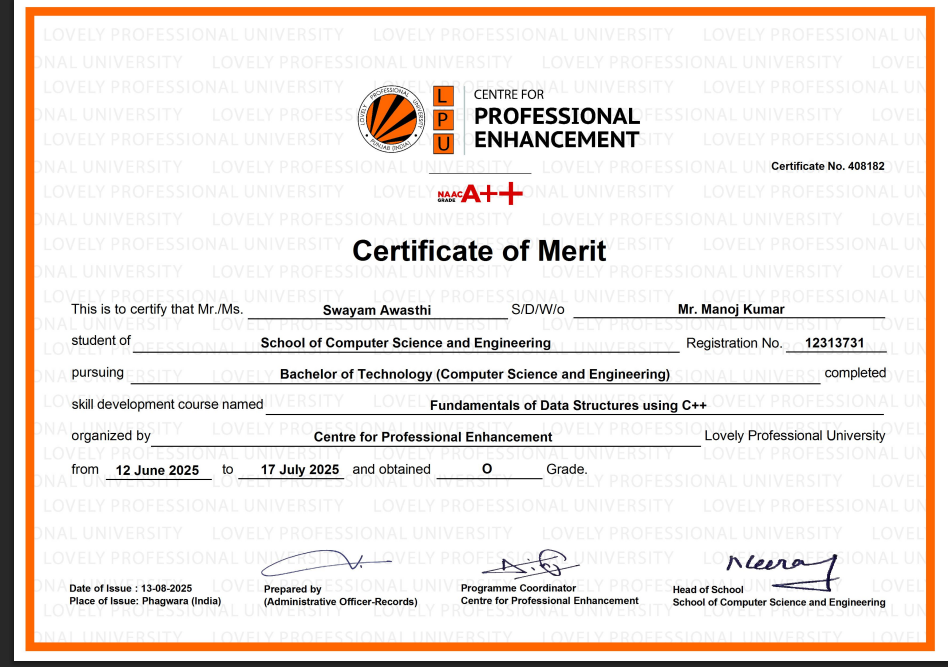948x667 pixels.
Task: Select the student name 'Swayam Awasthi'
Action: (x=377, y=310)
